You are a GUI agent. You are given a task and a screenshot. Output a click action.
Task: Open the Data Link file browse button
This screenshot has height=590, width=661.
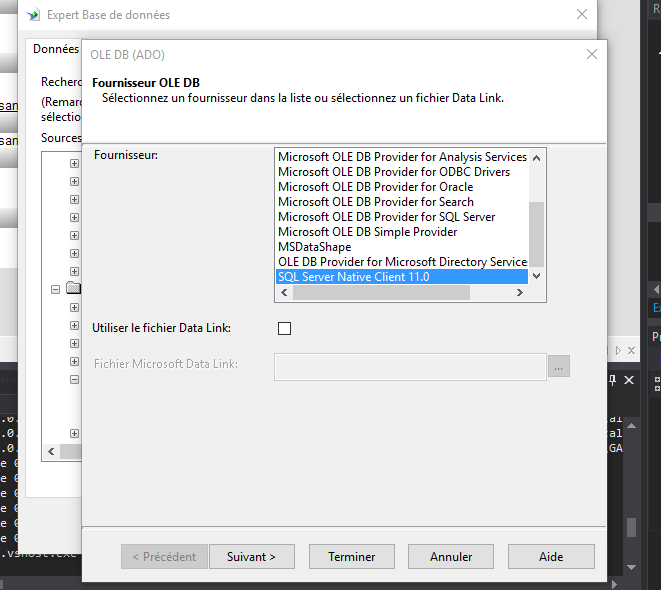(x=559, y=366)
